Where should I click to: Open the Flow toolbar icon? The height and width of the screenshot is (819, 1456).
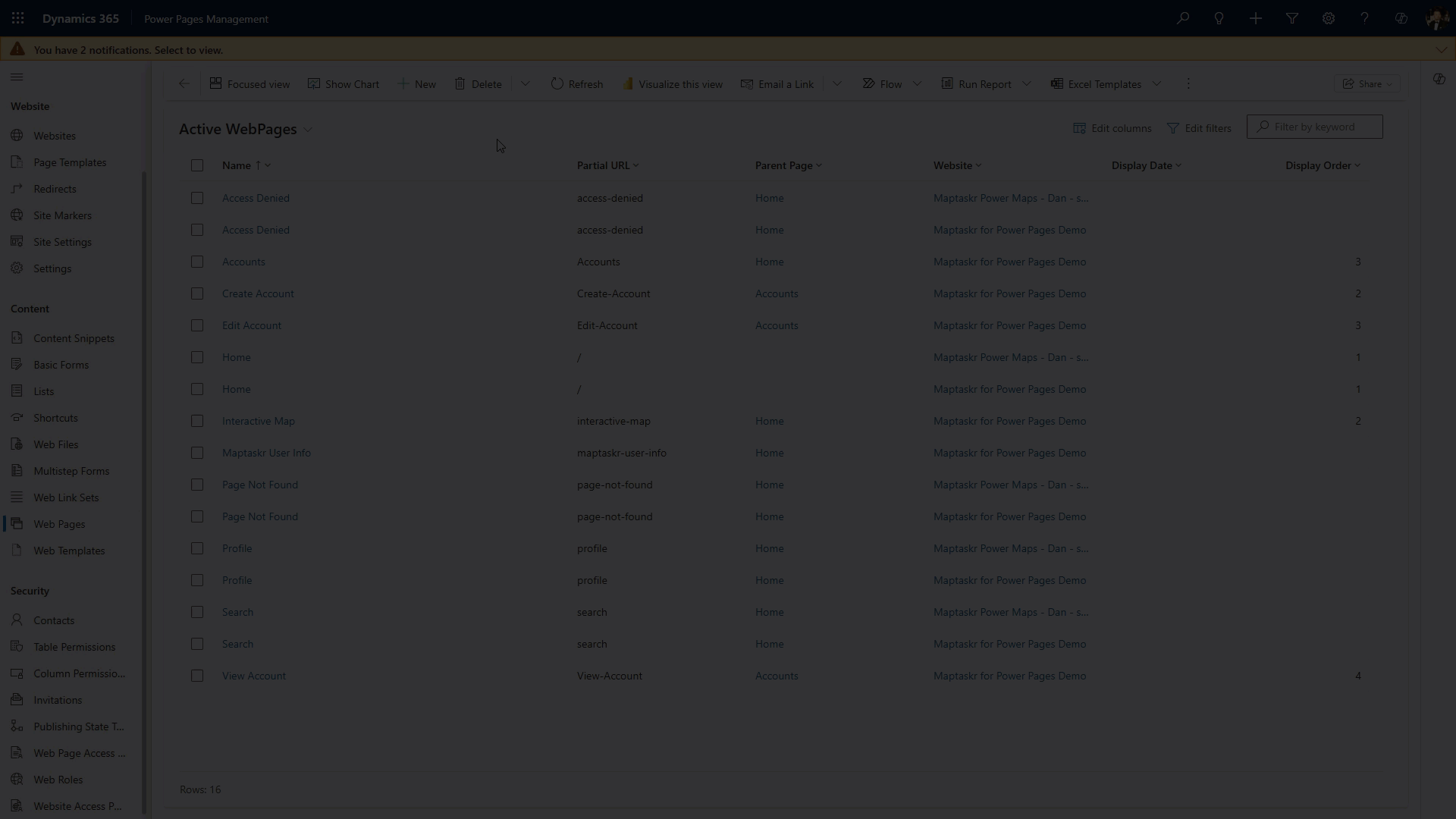(x=871, y=83)
